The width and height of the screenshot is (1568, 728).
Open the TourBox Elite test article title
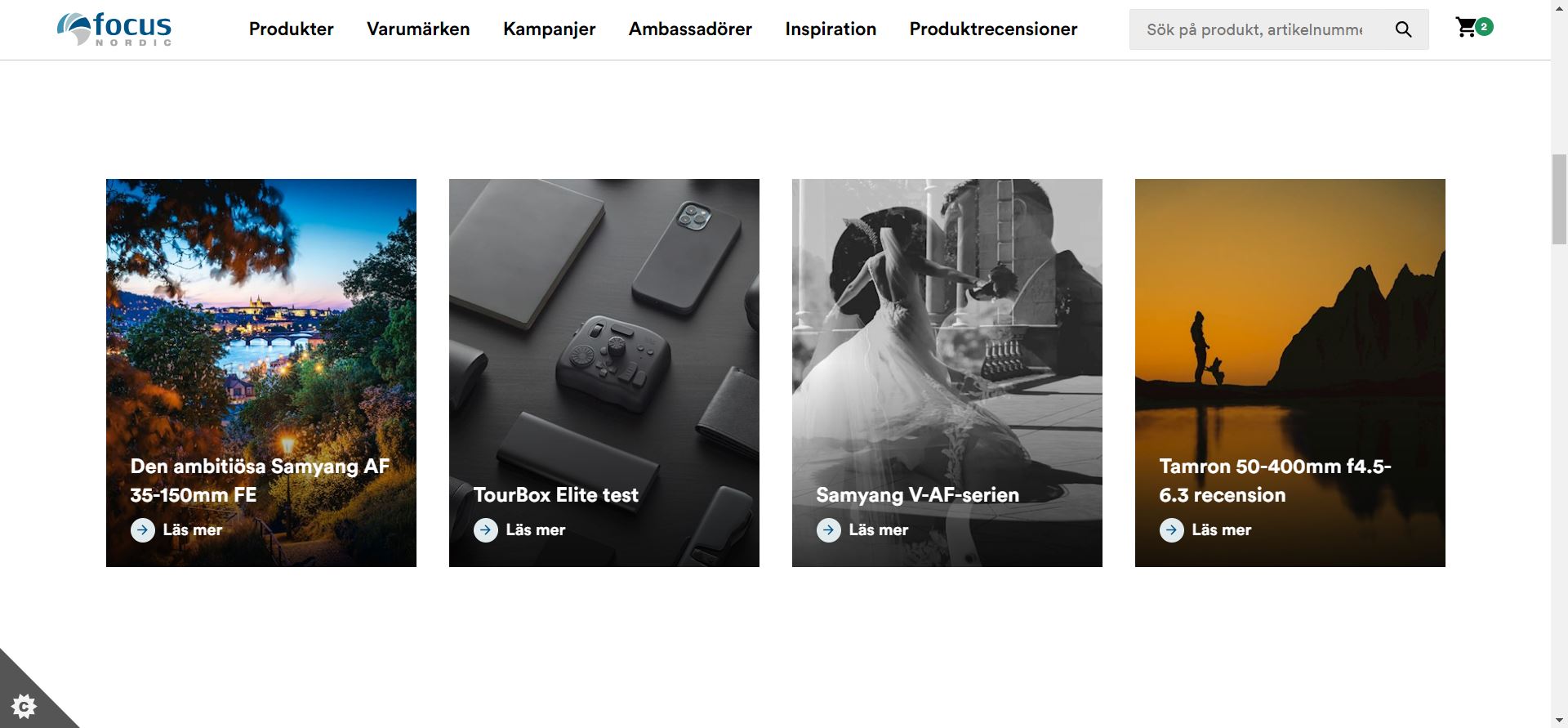click(x=556, y=495)
